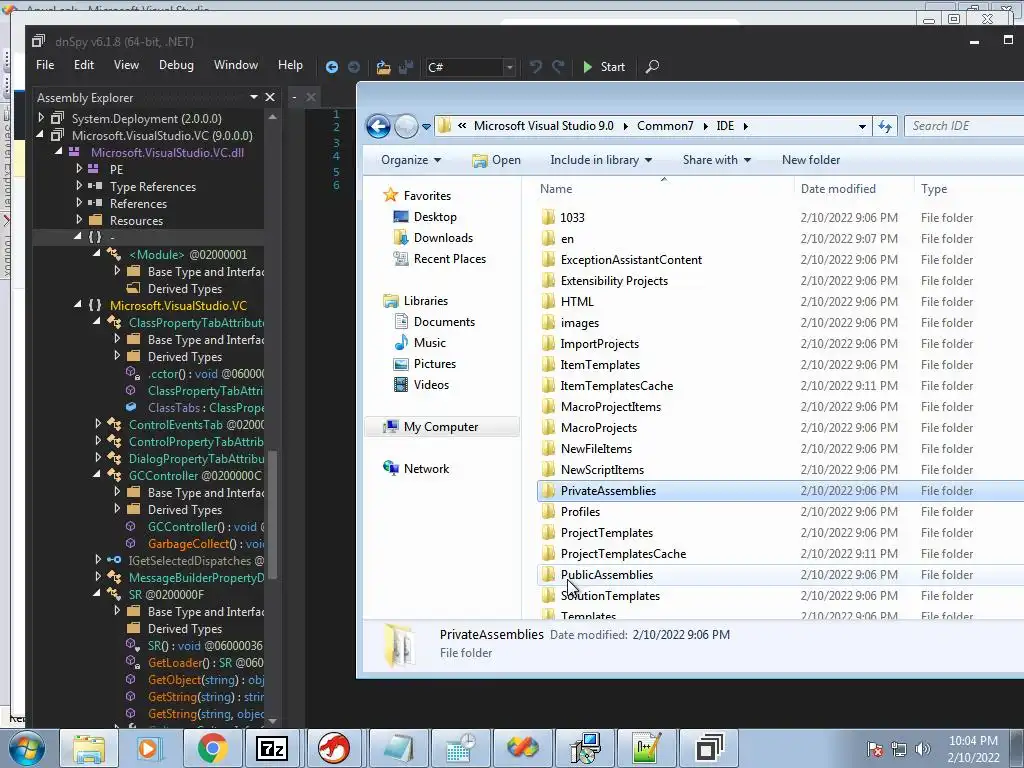Open the Organize dropdown menu

coord(411,160)
